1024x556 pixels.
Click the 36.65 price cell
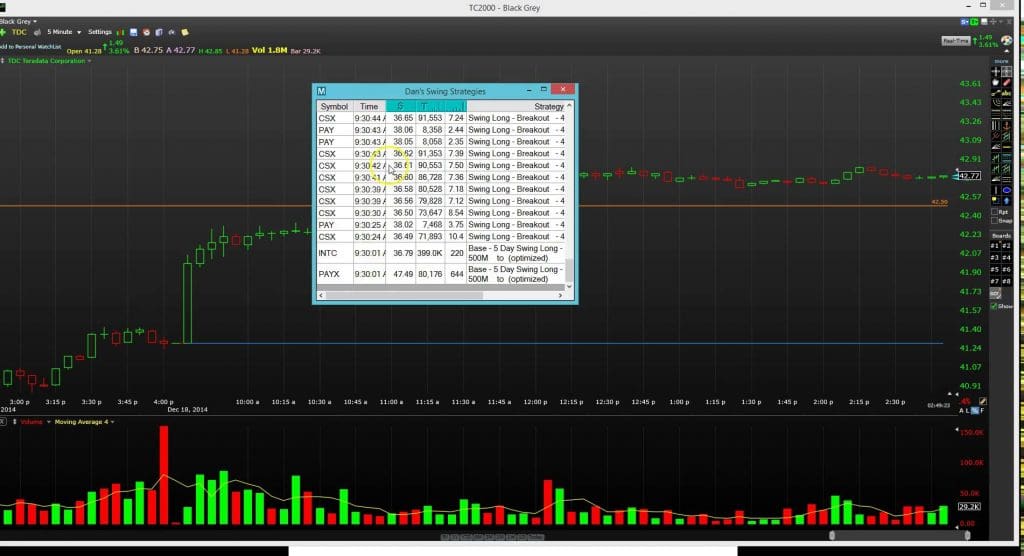pyautogui.click(x=403, y=118)
